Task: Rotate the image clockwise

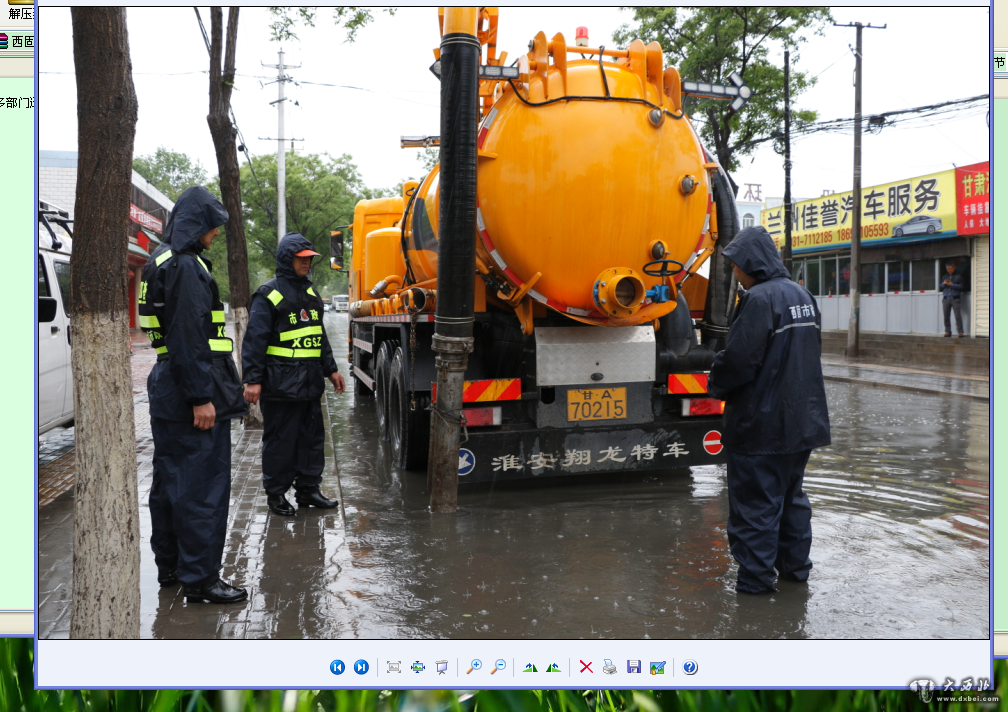Action: (530, 667)
